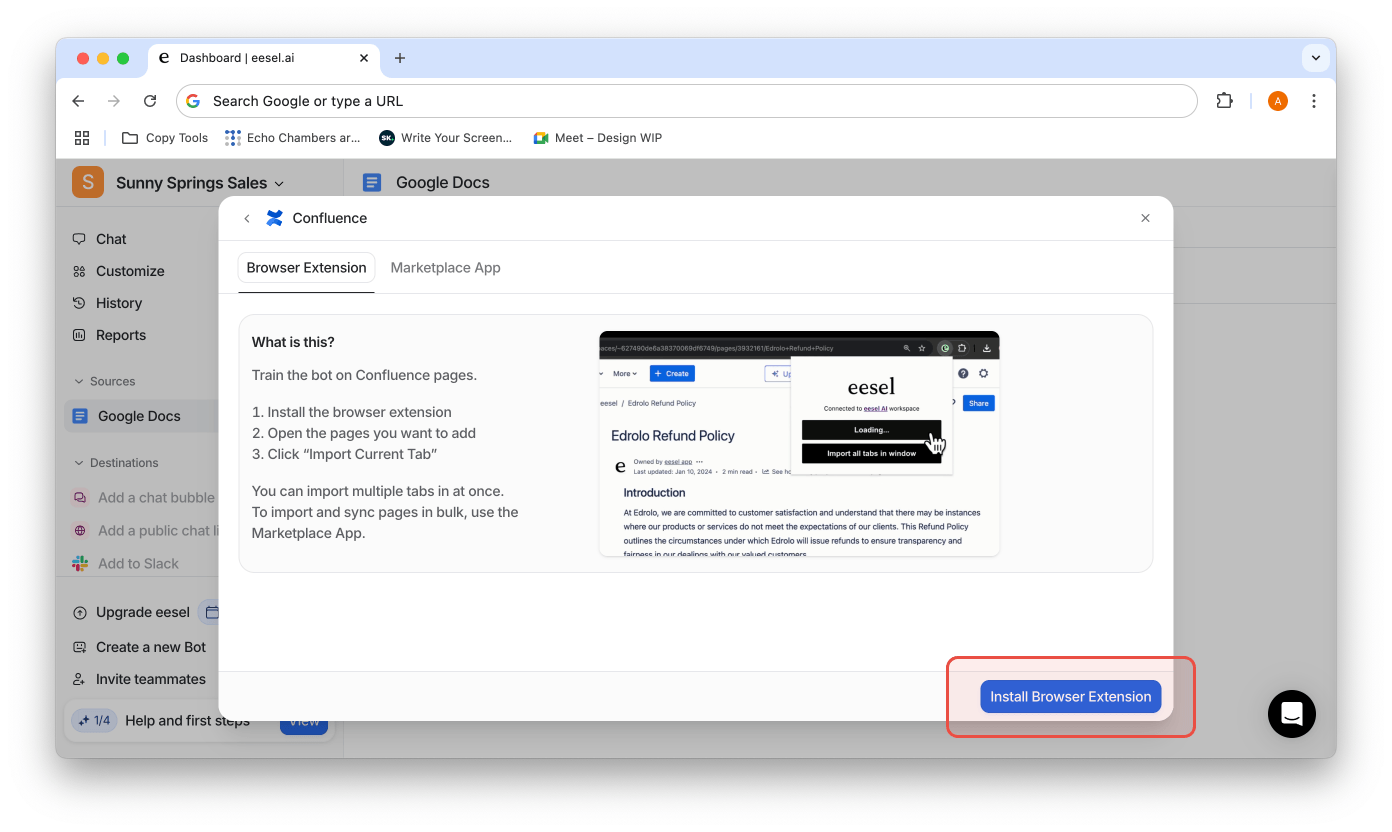Click the Create a new Bot robot icon
This screenshot has width=1392, height=832.
tap(80, 647)
